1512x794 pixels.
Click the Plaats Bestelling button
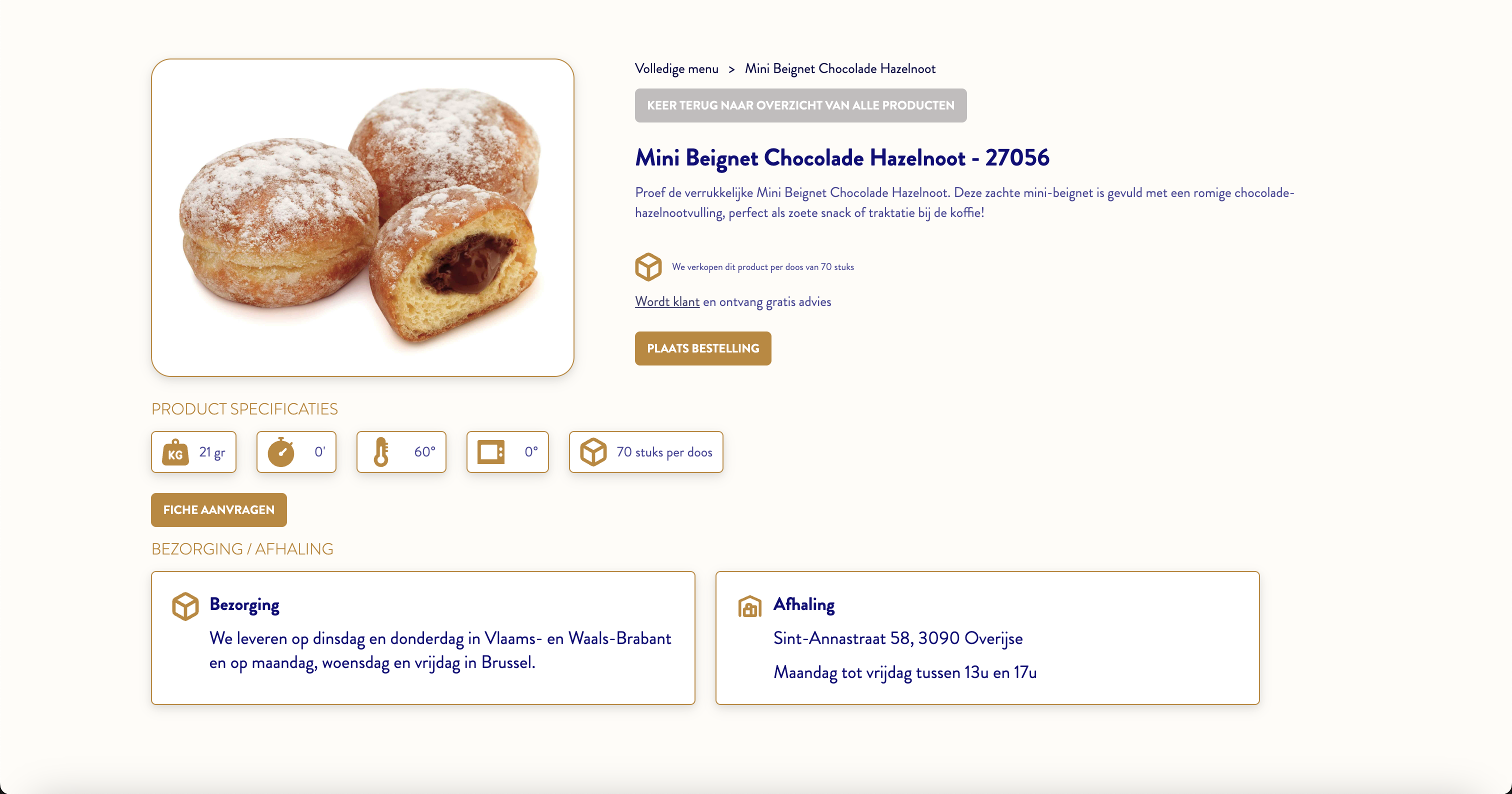pyautogui.click(x=703, y=348)
